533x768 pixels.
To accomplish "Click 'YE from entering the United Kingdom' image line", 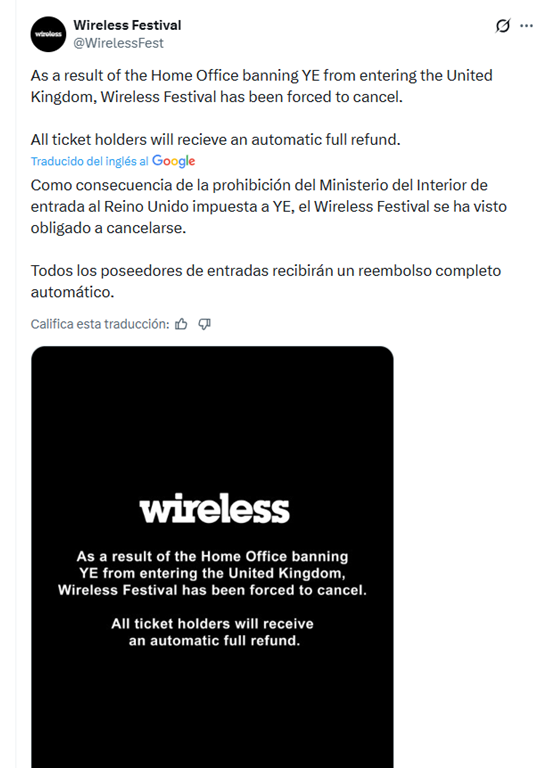I will coord(212,573).
